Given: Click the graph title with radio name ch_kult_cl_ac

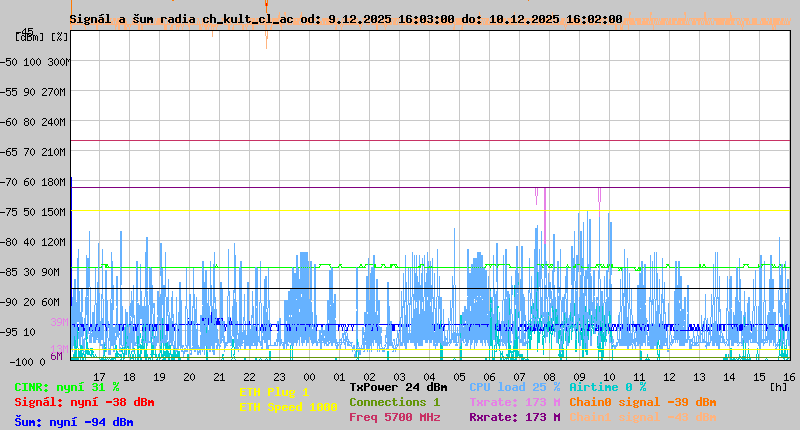Looking at the screenshot, I should point(345,19).
